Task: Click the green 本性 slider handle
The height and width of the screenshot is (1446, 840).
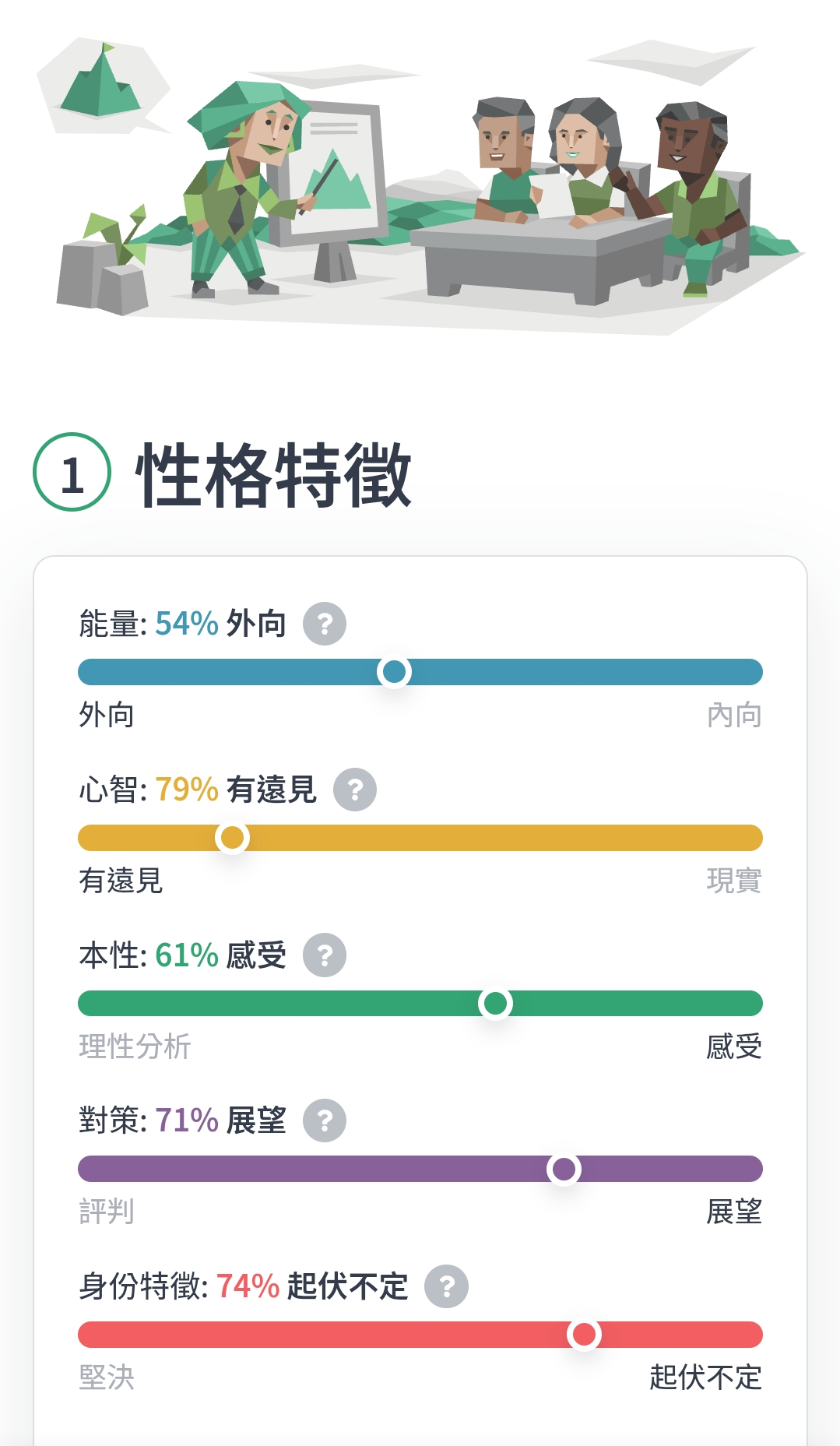Action: pyautogui.click(x=495, y=1003)
